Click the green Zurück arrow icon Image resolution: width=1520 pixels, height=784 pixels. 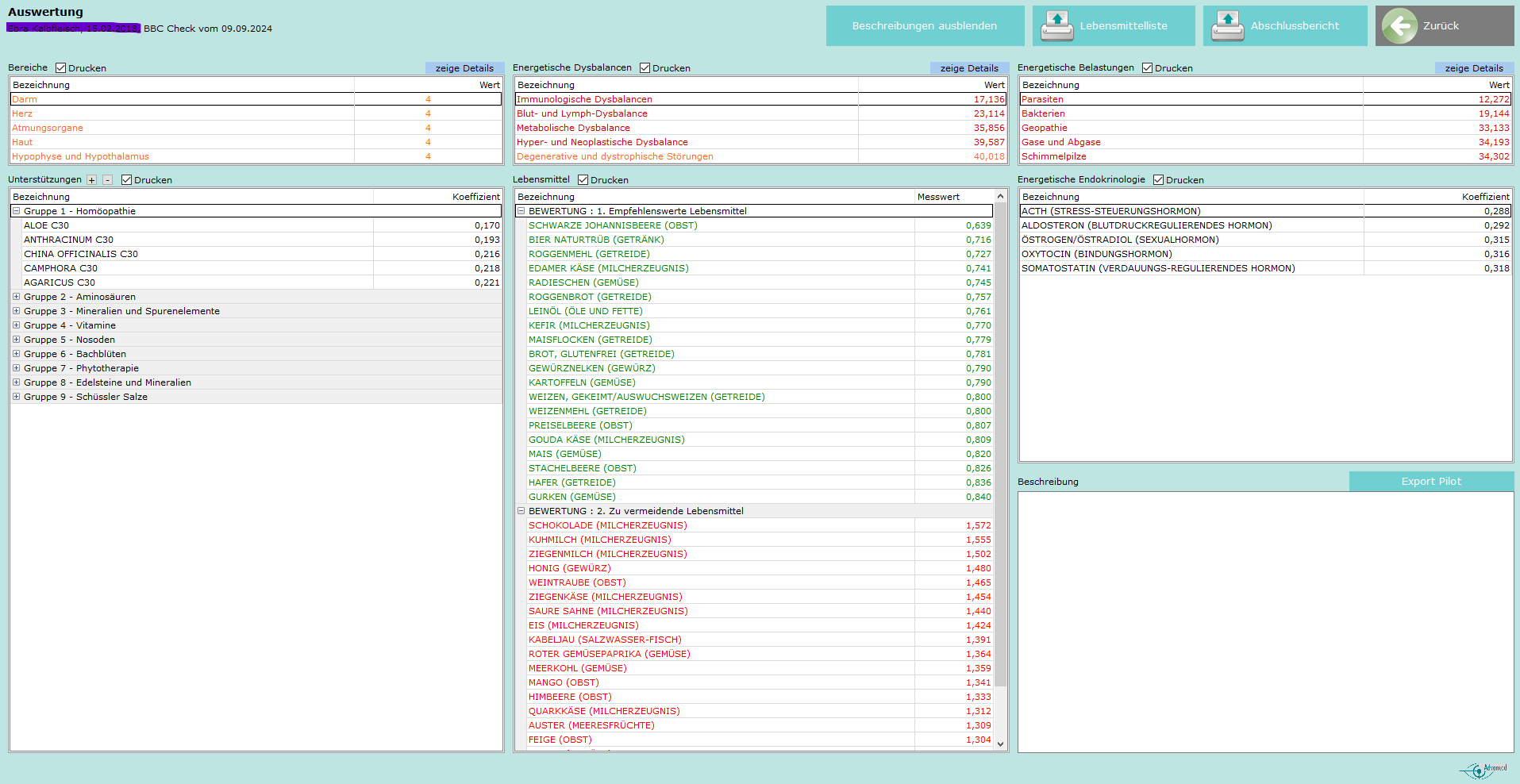coord(1400,25)
